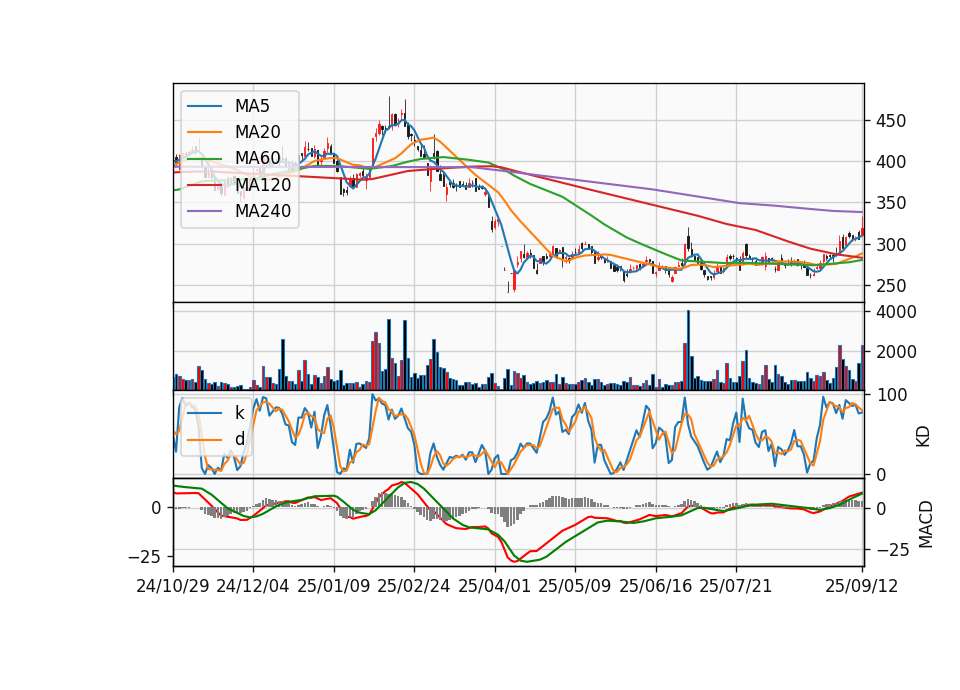The height and width of the screenshot is (690, 960).
Task: Click the 100 KD axis tick
Action: point(892,395)
